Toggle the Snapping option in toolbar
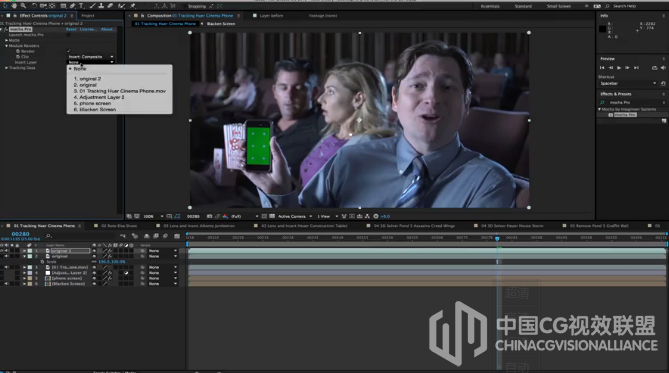This screenshot has height=373, width=669. [x=197, y=6]
